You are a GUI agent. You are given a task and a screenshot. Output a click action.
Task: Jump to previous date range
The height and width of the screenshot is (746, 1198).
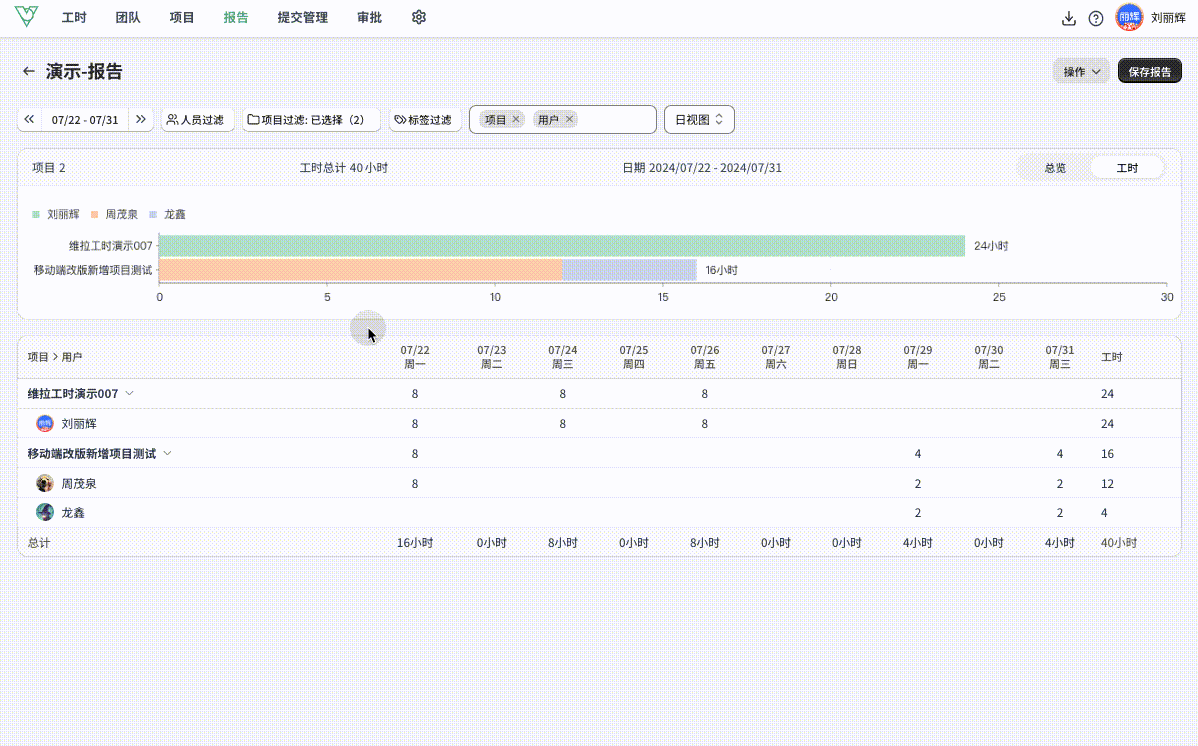29,119
